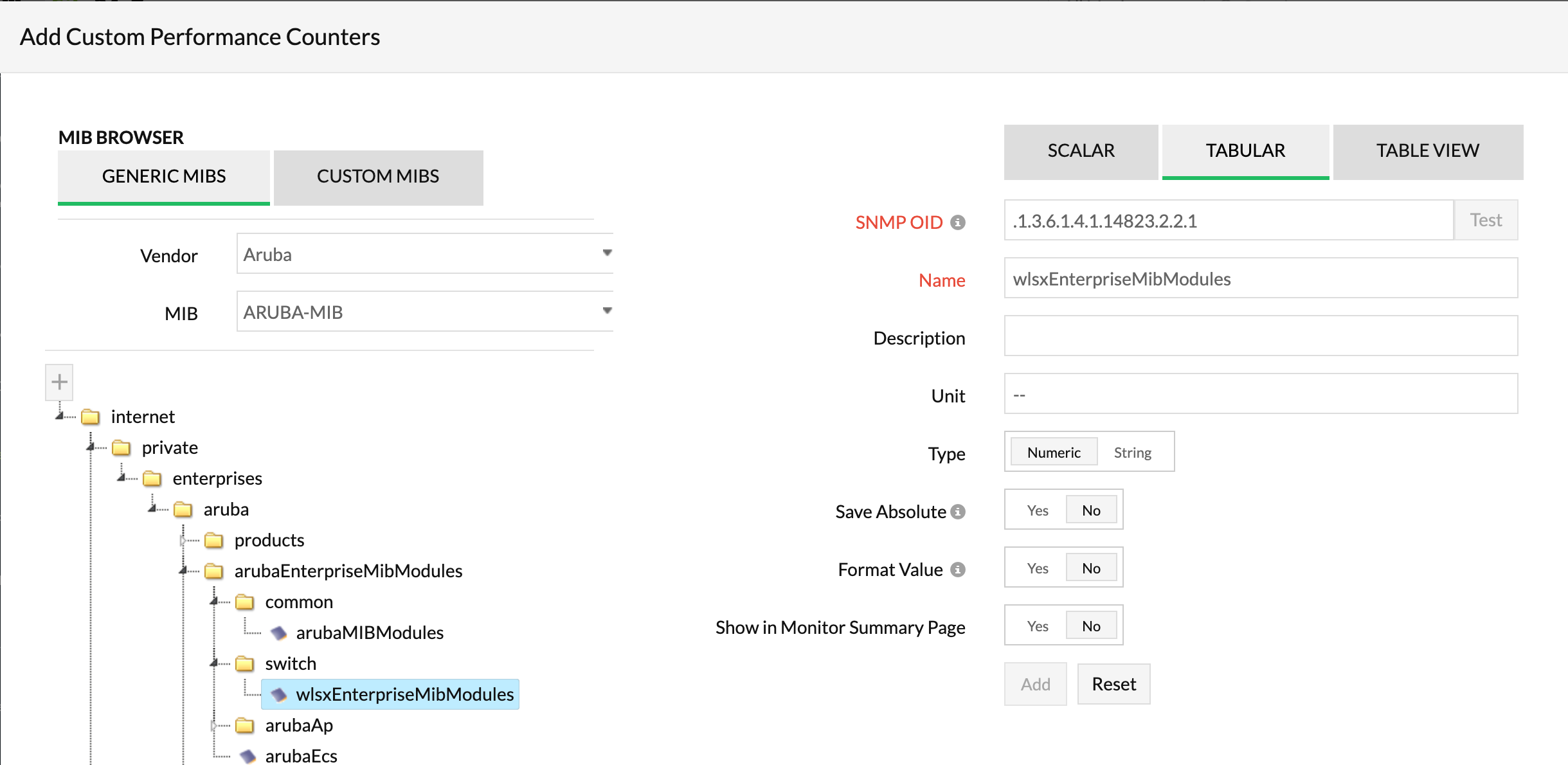Expand the products tree node
The image size is (1568, 765).
pos(185,541)
